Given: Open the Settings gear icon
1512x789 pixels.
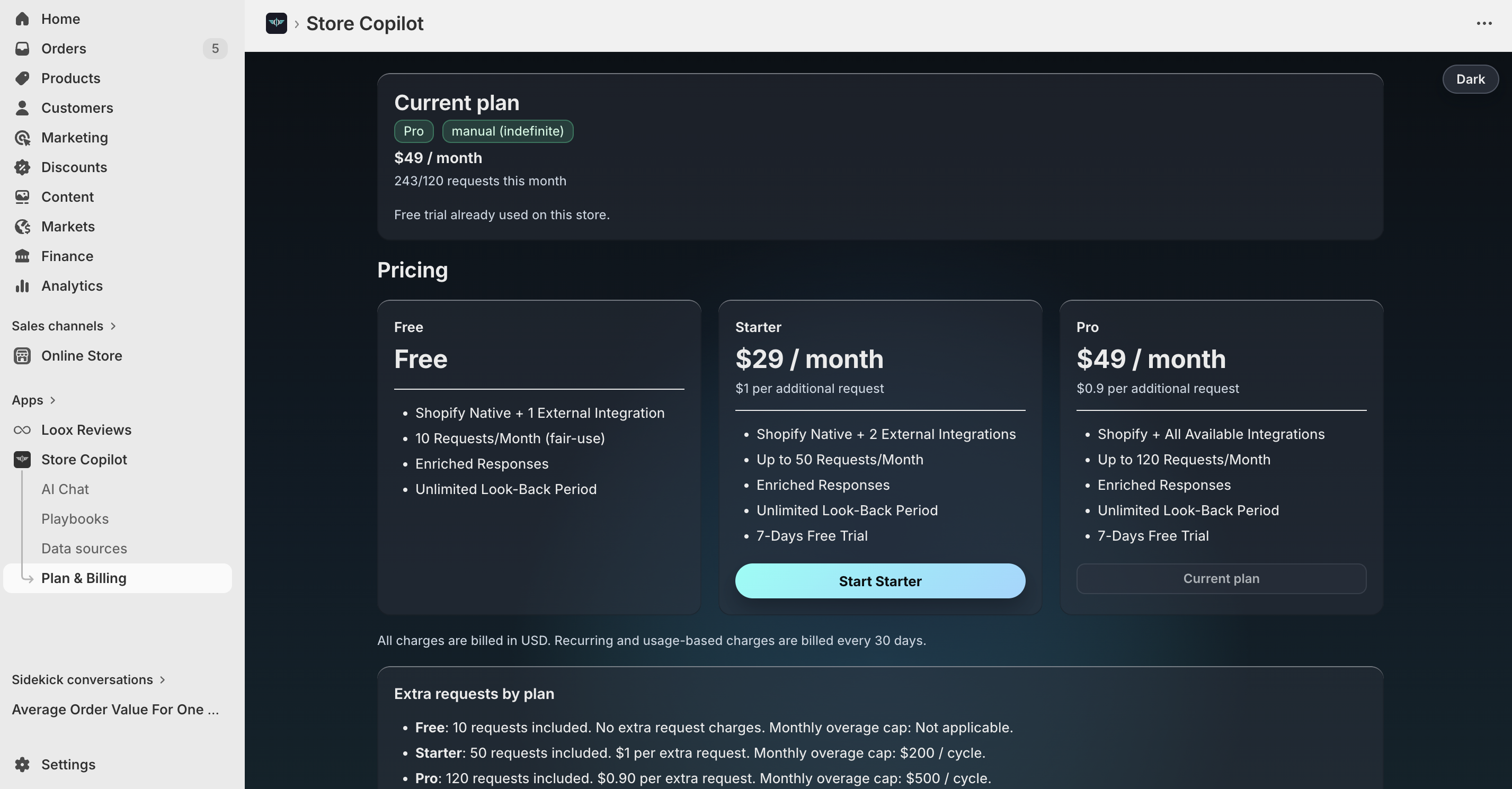Looking at the screenshot, I should coord(22,764).
